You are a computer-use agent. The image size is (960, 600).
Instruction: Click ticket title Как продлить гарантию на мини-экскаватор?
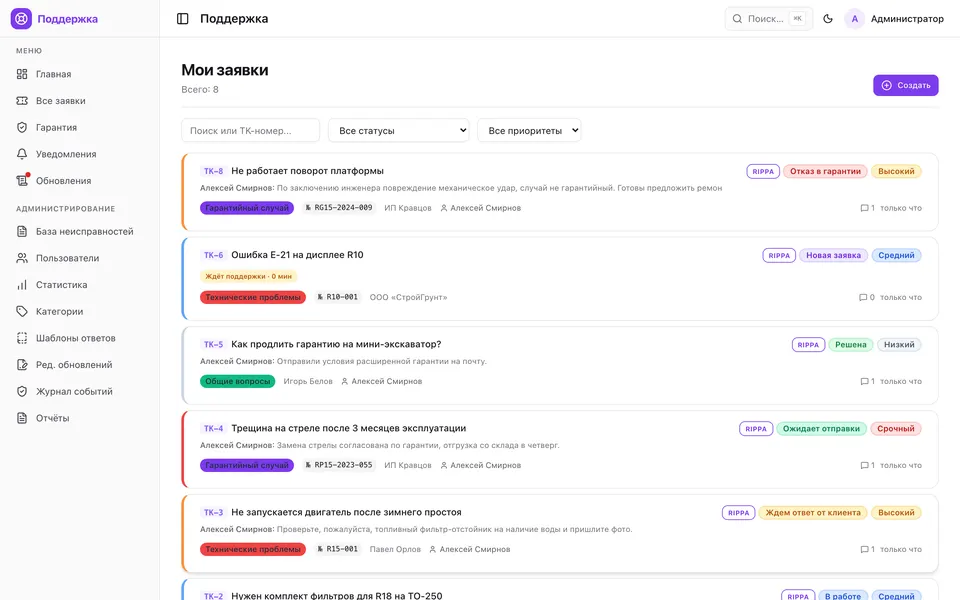[x=336, y=344]
